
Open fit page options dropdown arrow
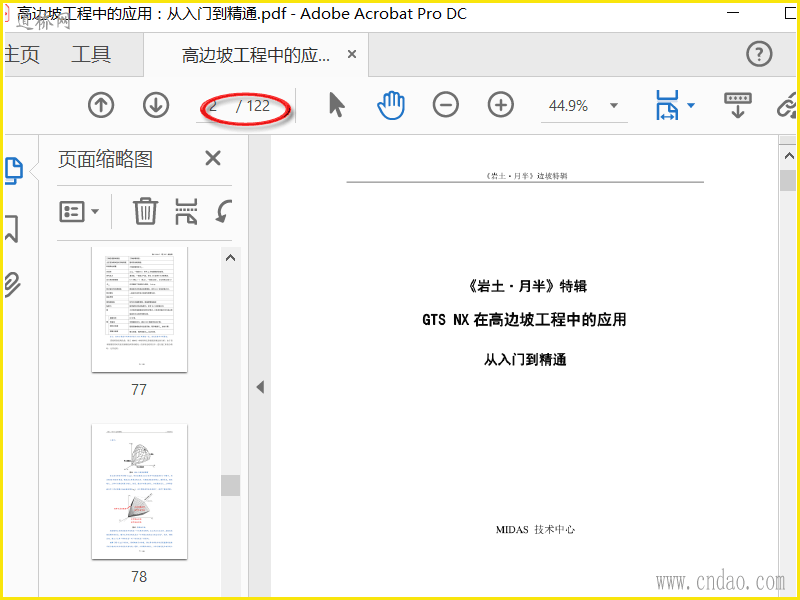[x=691, y=106]
